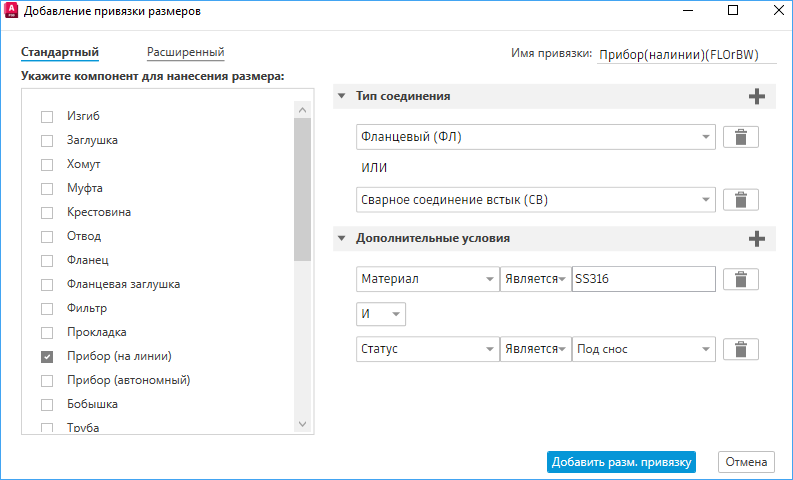793x480 pixels.
Task: Open the Под снос status value dropdown
Action: pyautogui.click(x=705, y=349)
